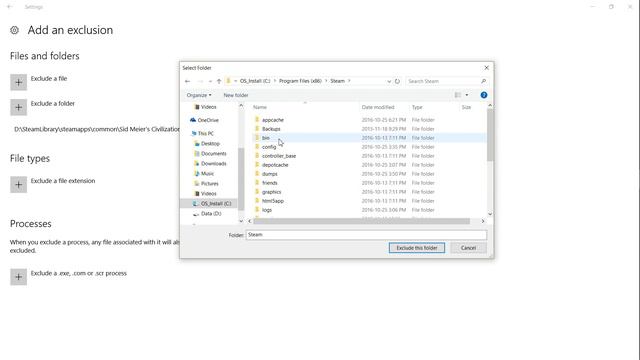Click the file list horizontal scrollbar
Screen dimensions: 640x360
point(362,221)
